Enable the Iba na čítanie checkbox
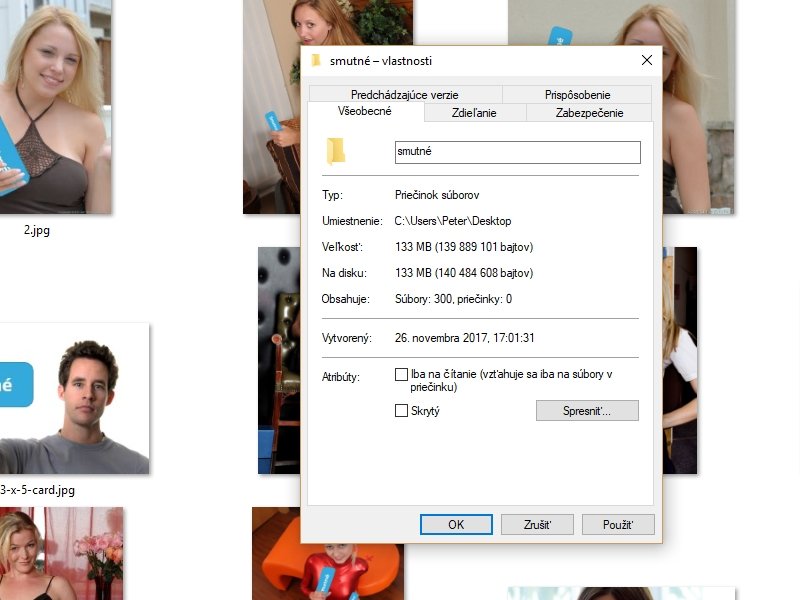The width and height of the screenshot is (800, 600). coord(402,375)
